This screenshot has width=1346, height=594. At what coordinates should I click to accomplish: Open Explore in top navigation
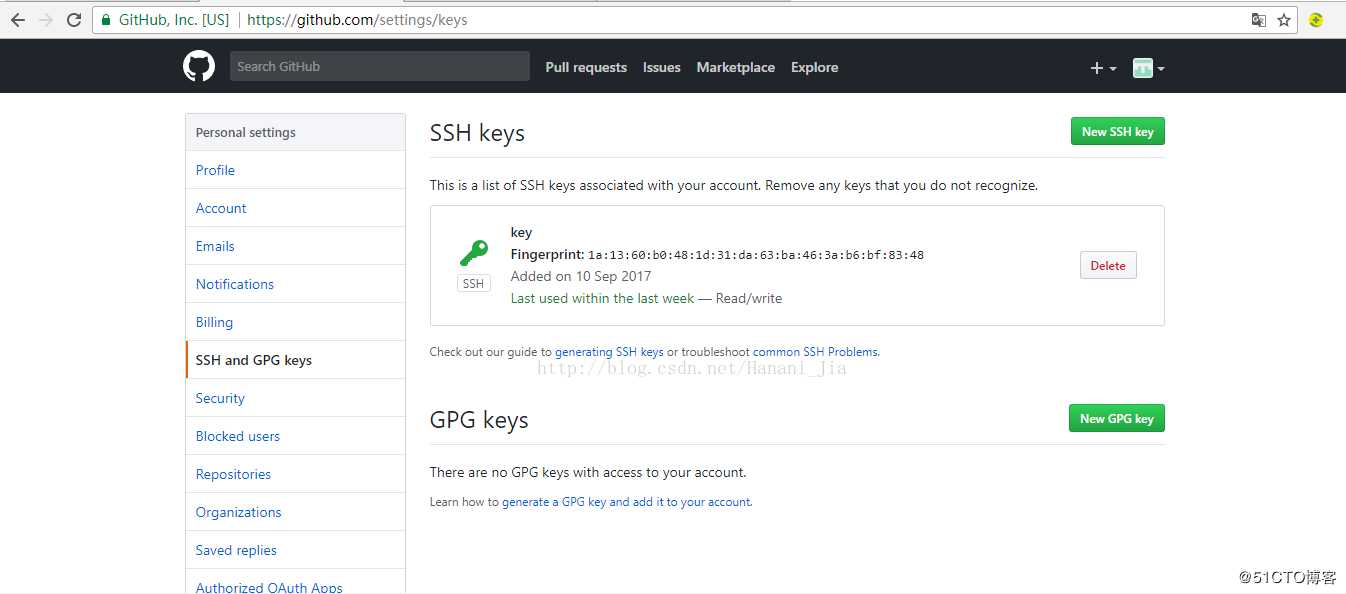815,68
